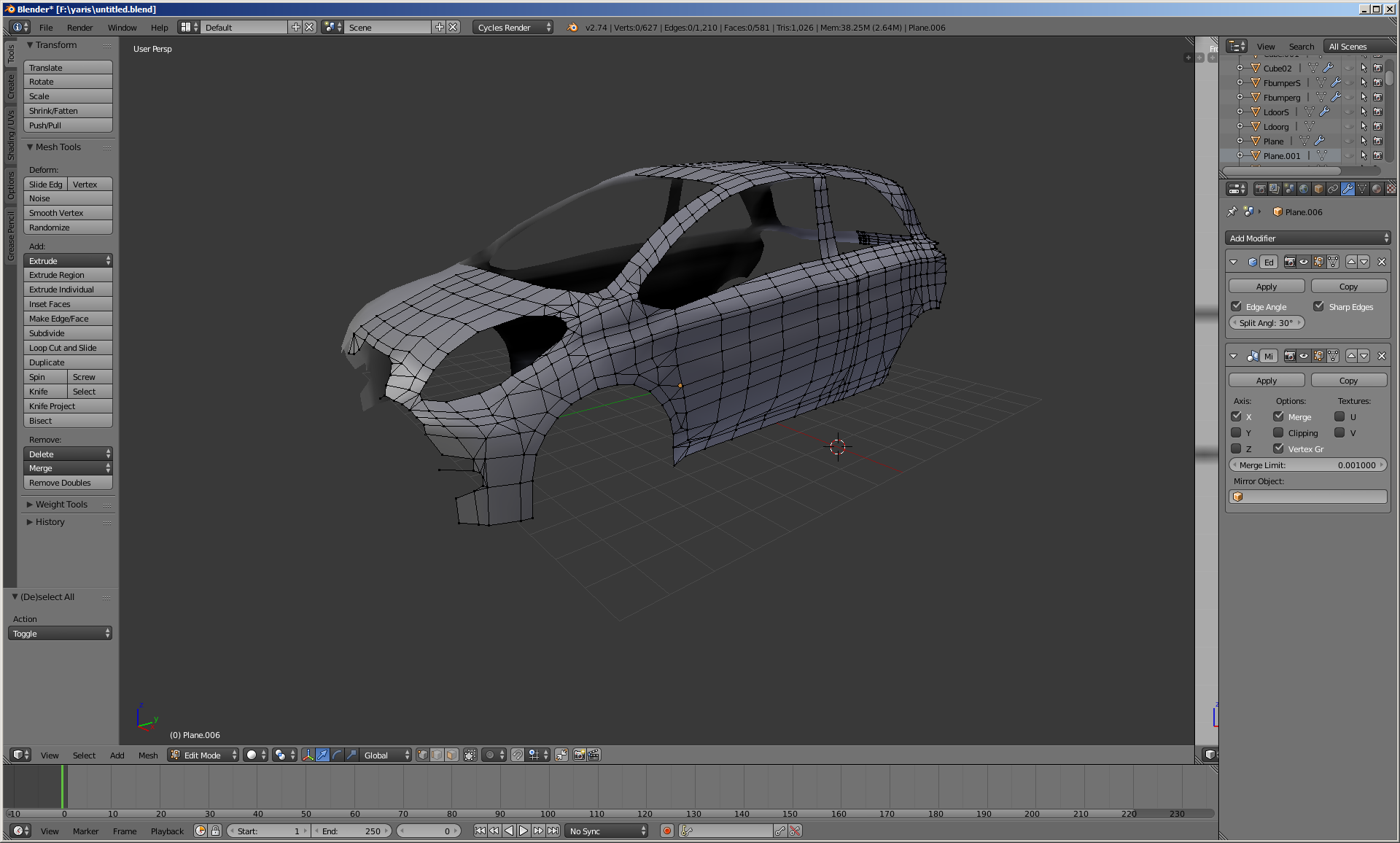Open the Add Modifier dropdown
This screenshot has width=1400, height=843.
1308,238
